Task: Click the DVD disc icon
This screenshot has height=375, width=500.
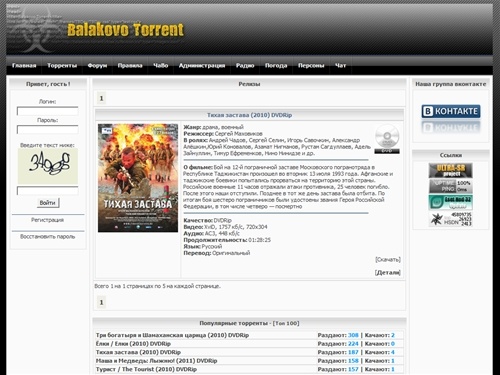Action: (387, 139)
